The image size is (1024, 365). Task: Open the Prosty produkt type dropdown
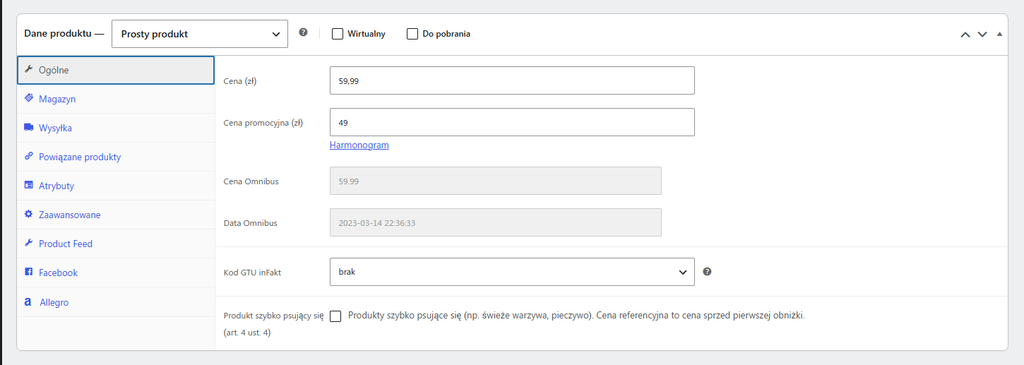click(x=200, y=34)
